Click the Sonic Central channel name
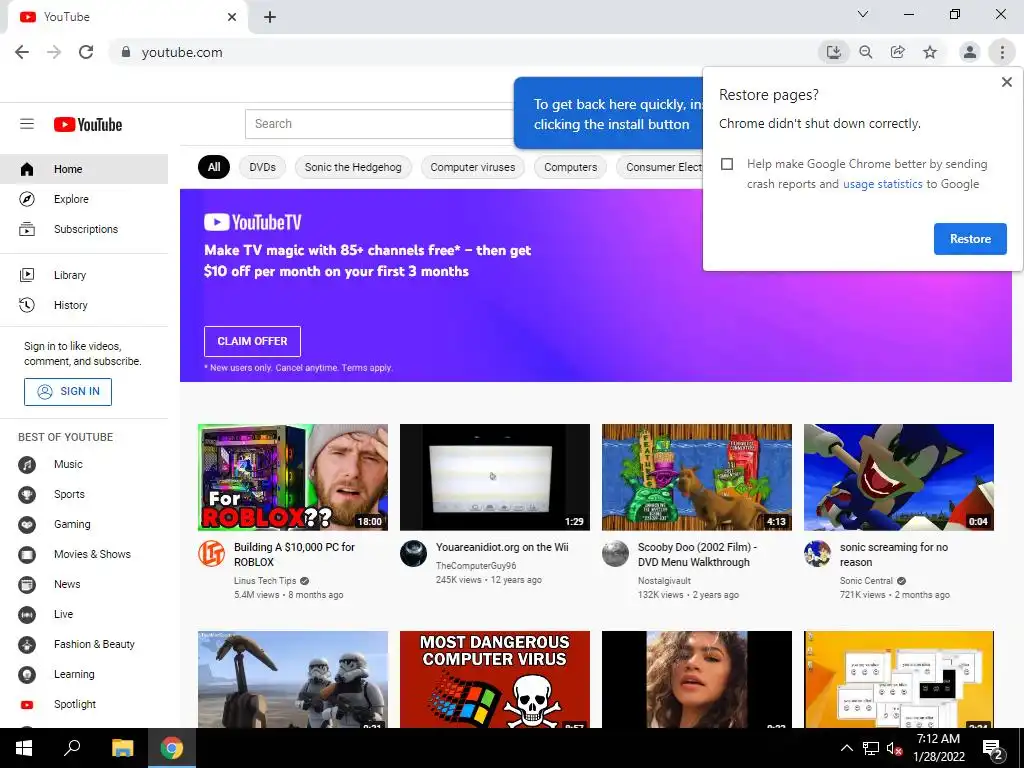Image resolution: width=1024 pixels, height=768 pixels. (x=866, y=581)
